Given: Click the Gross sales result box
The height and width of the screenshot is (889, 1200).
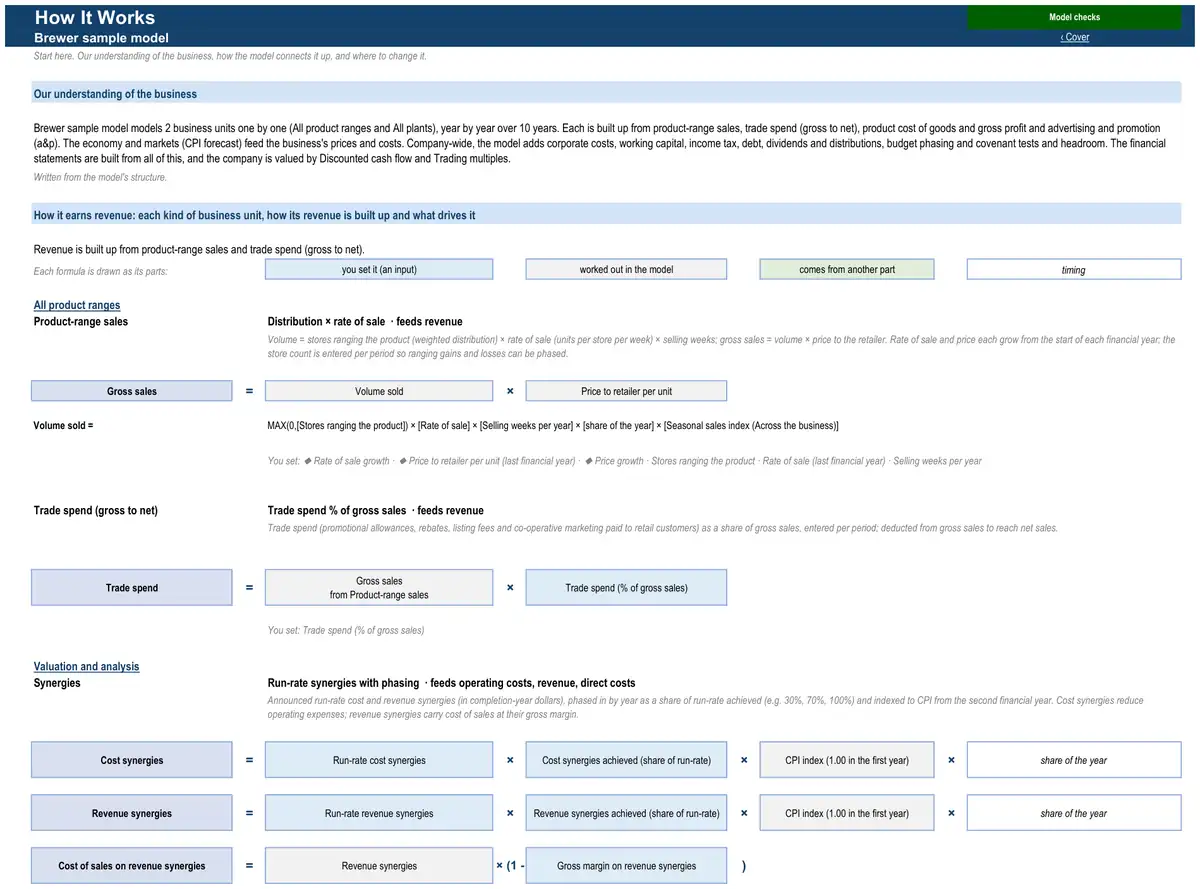Looking at the screenshot, I should (132, 391).
